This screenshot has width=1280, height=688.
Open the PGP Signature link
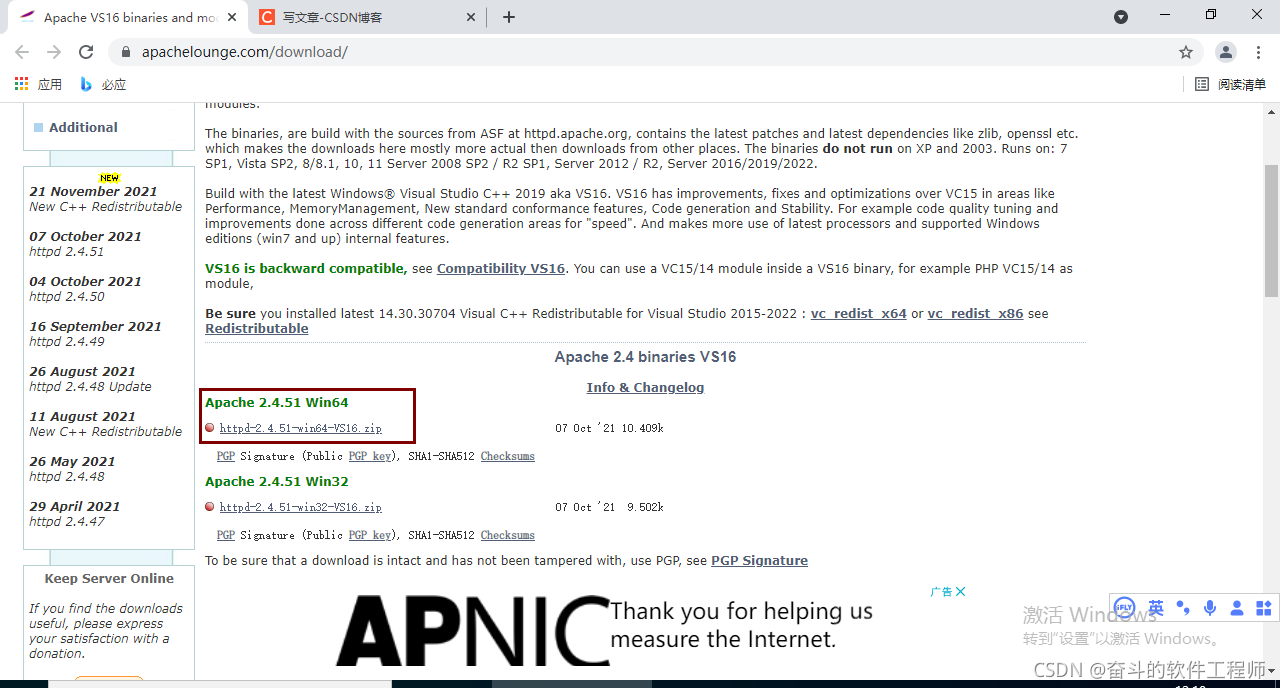point(759,561)
